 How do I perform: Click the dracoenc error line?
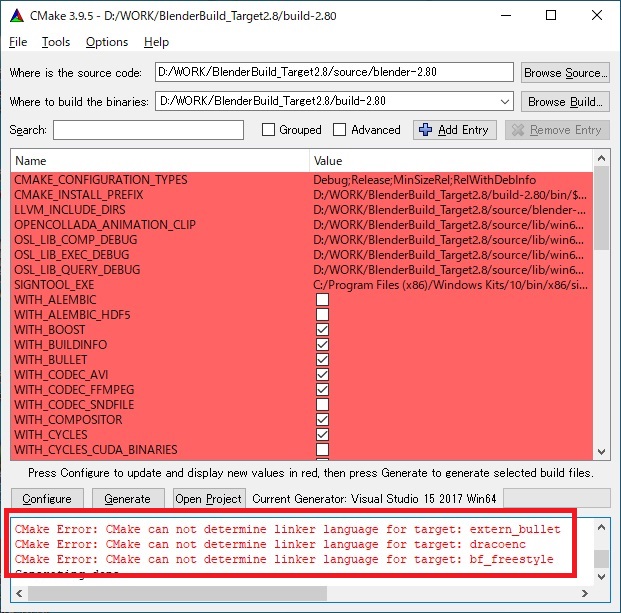(270, 544)
